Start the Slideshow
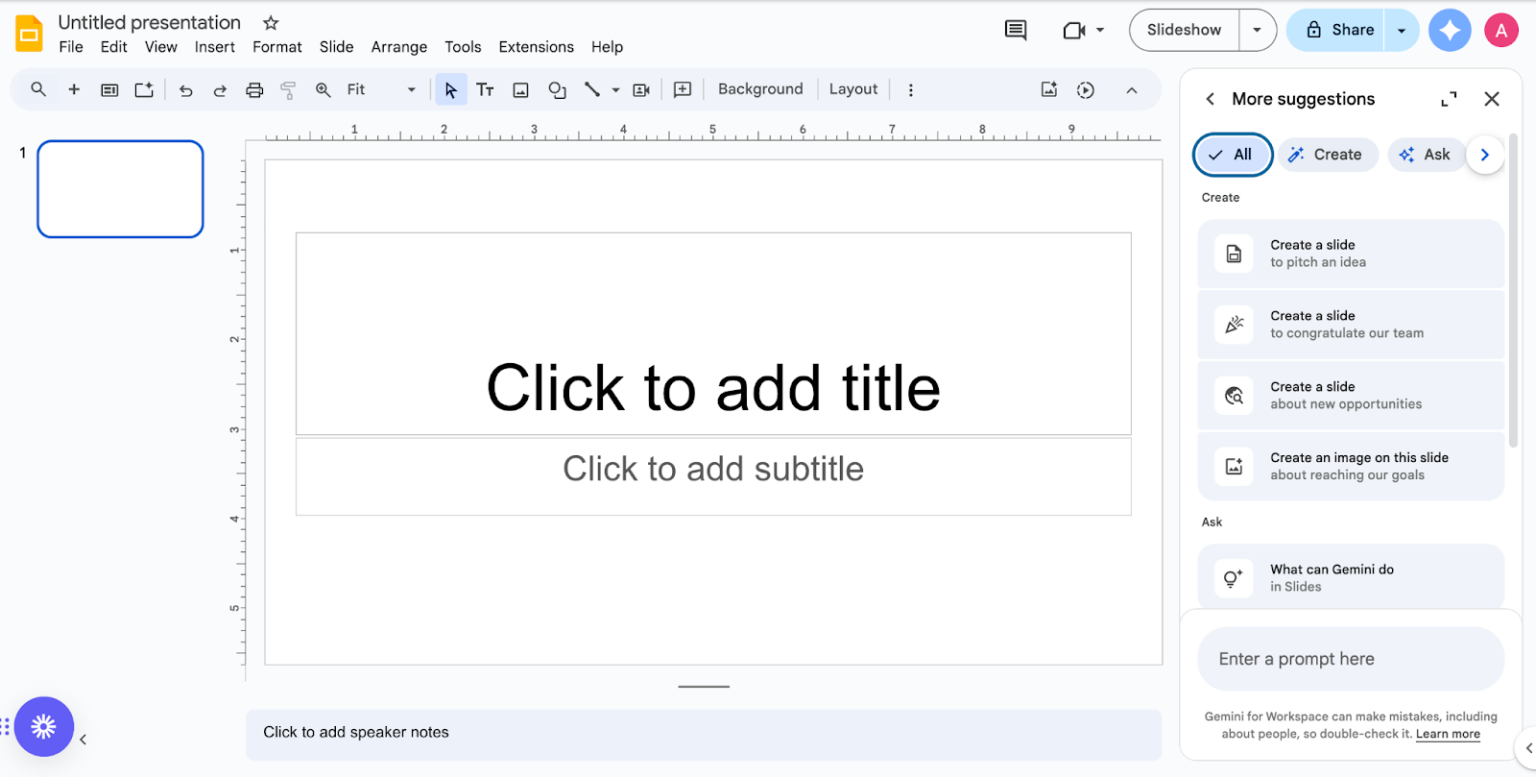The image size is (1536, 777). coord(1183,30)
